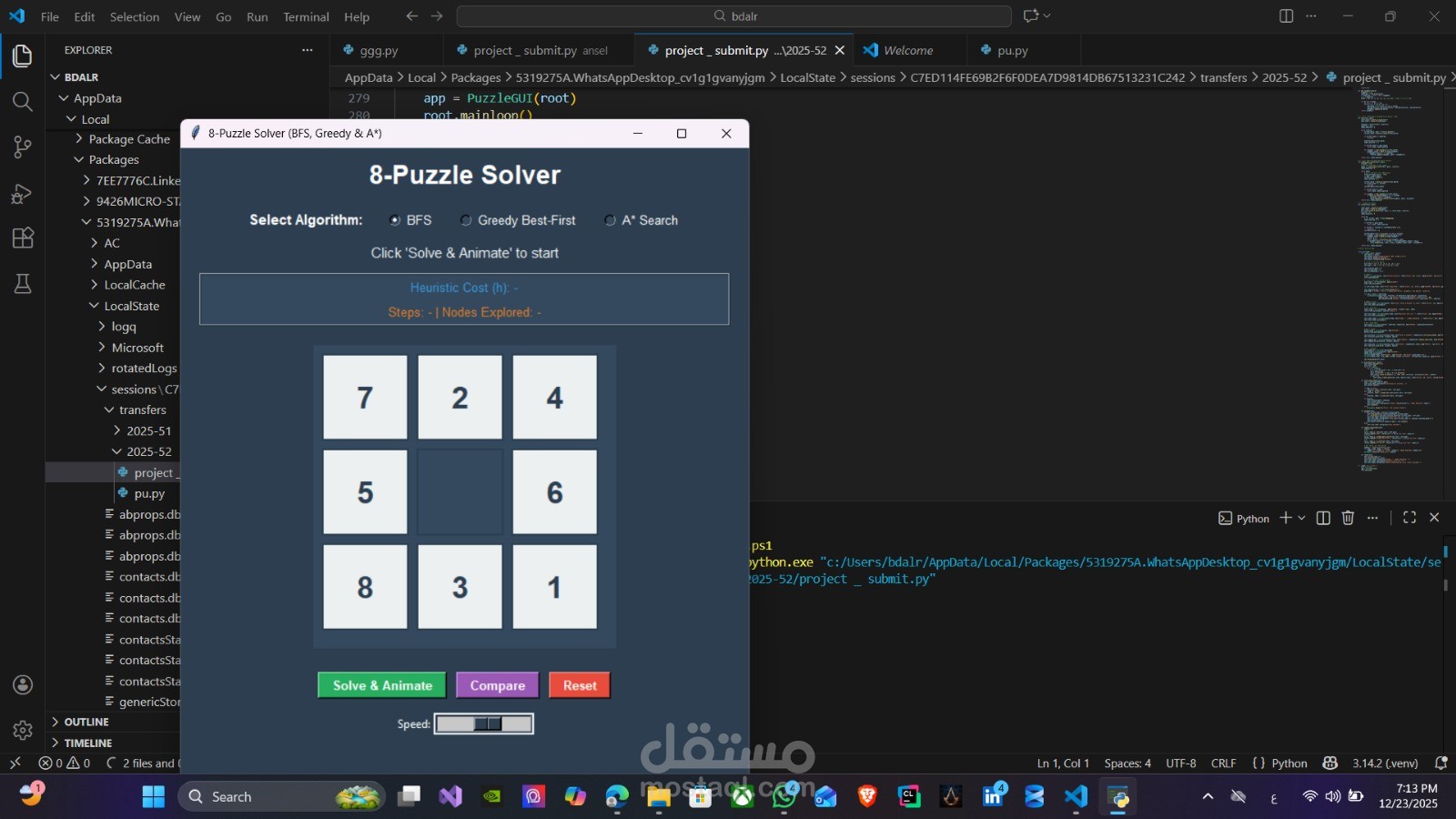Open the Extensions view
Viewport: 1456px width, 819px height.
pos(22,238)
